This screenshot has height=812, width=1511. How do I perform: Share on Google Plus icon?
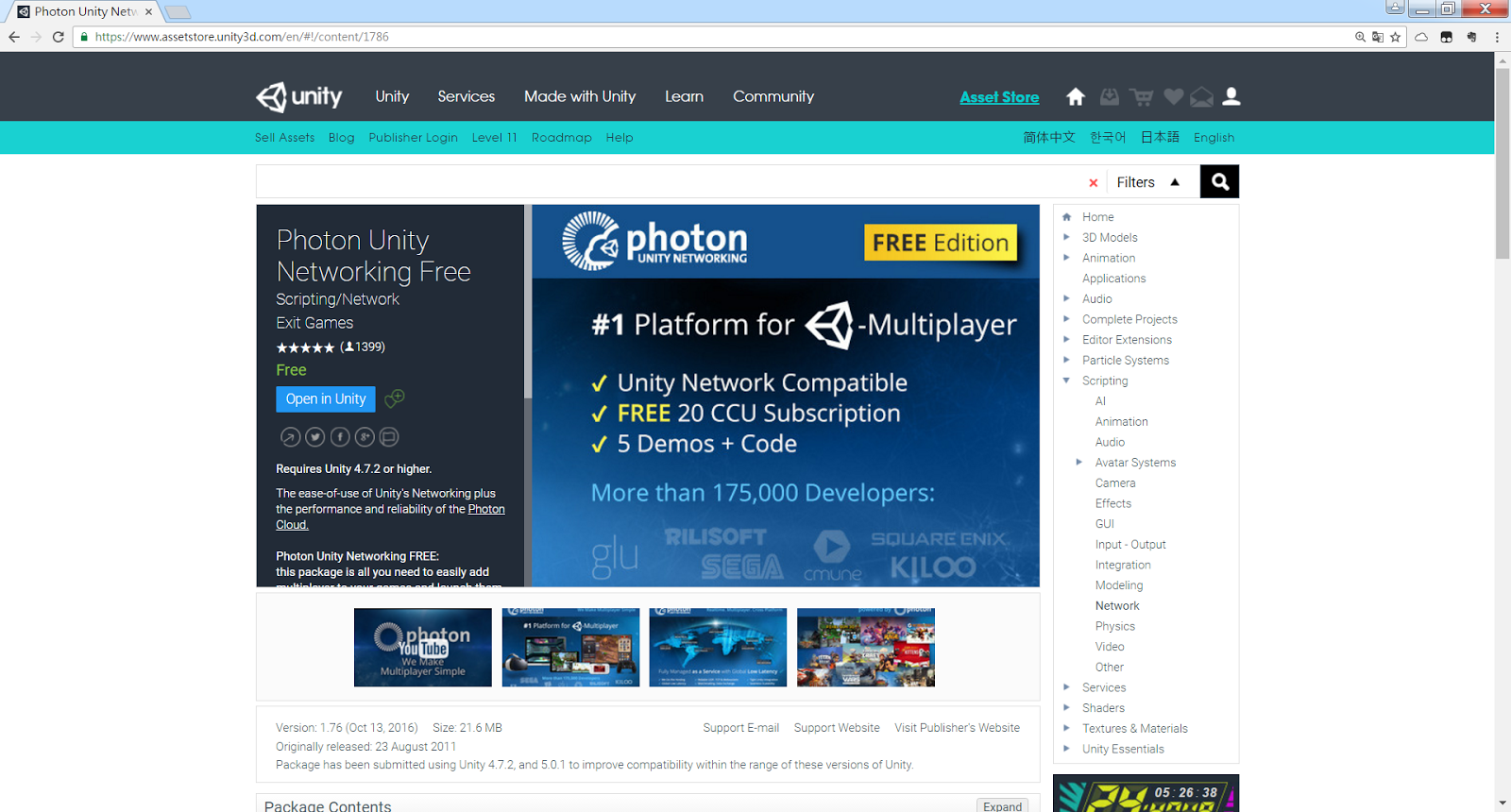[365, 437]
